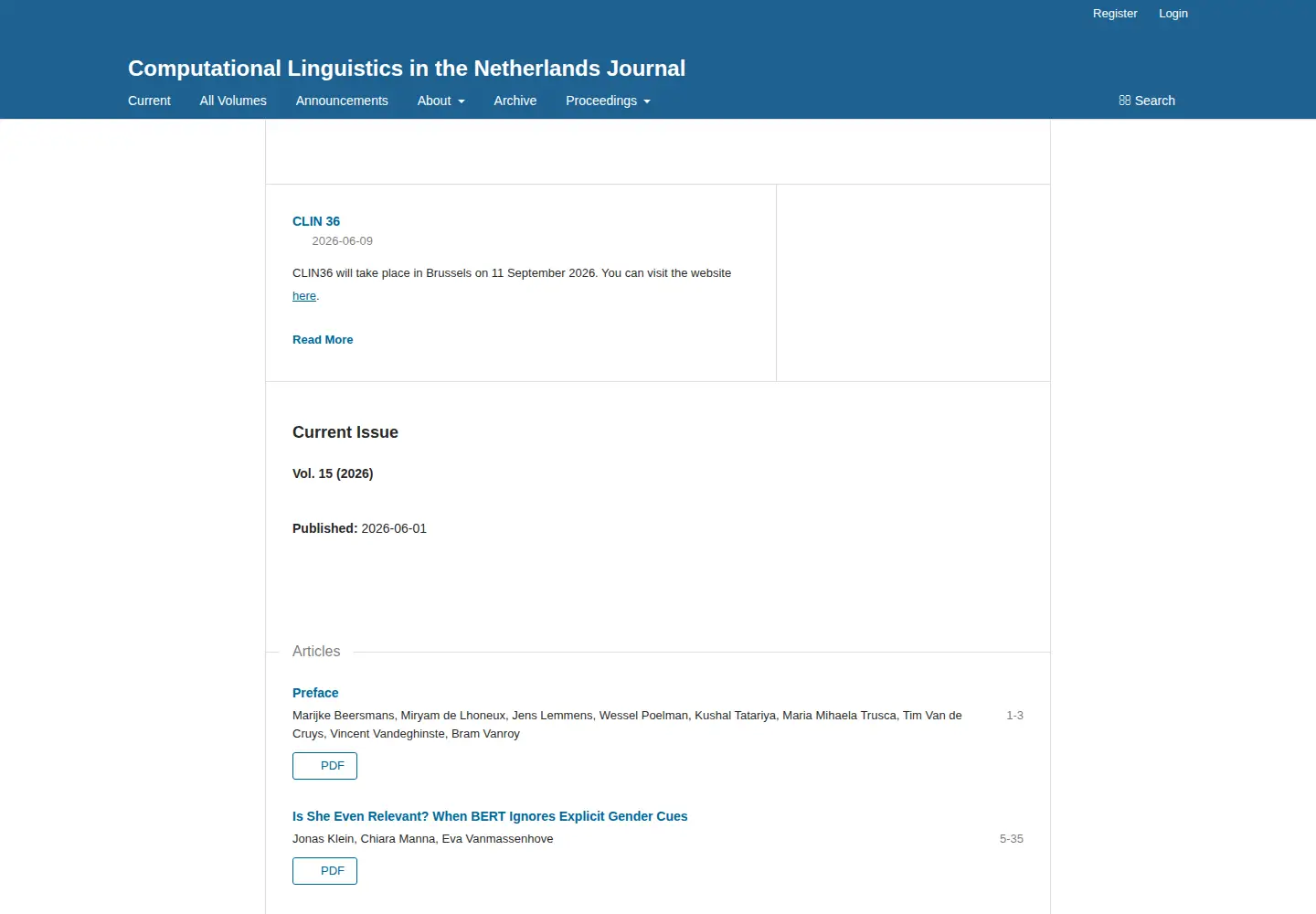Expand the About dropdown menu

[x=440, y=101]
